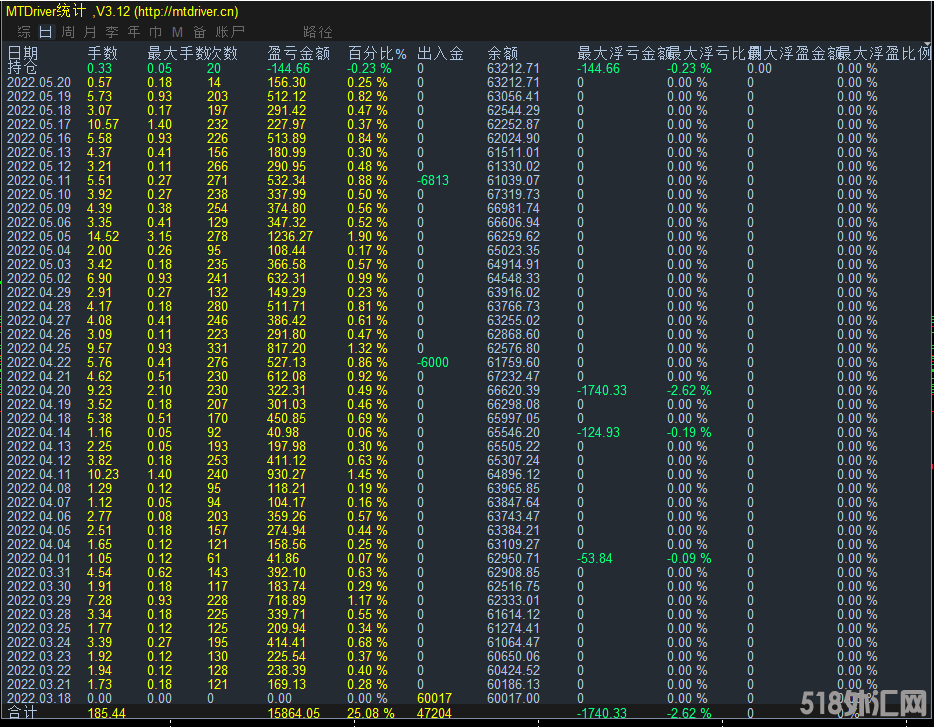Click withdrawal value -6813 on 2022.05.11
This screenshot has height=727, width=934.
click(433, 181)
